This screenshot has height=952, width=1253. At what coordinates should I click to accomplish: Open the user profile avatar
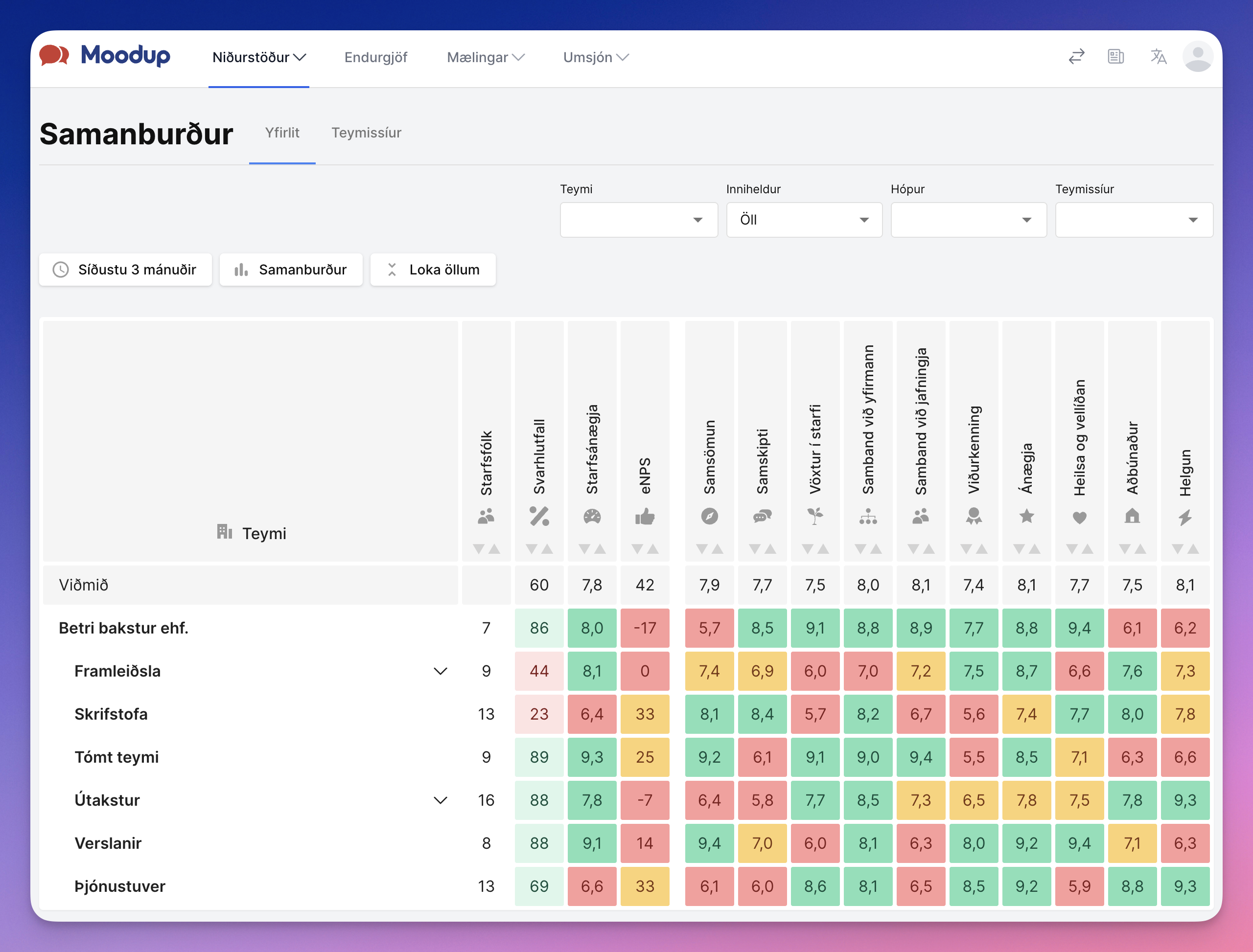pos(1198,57)
